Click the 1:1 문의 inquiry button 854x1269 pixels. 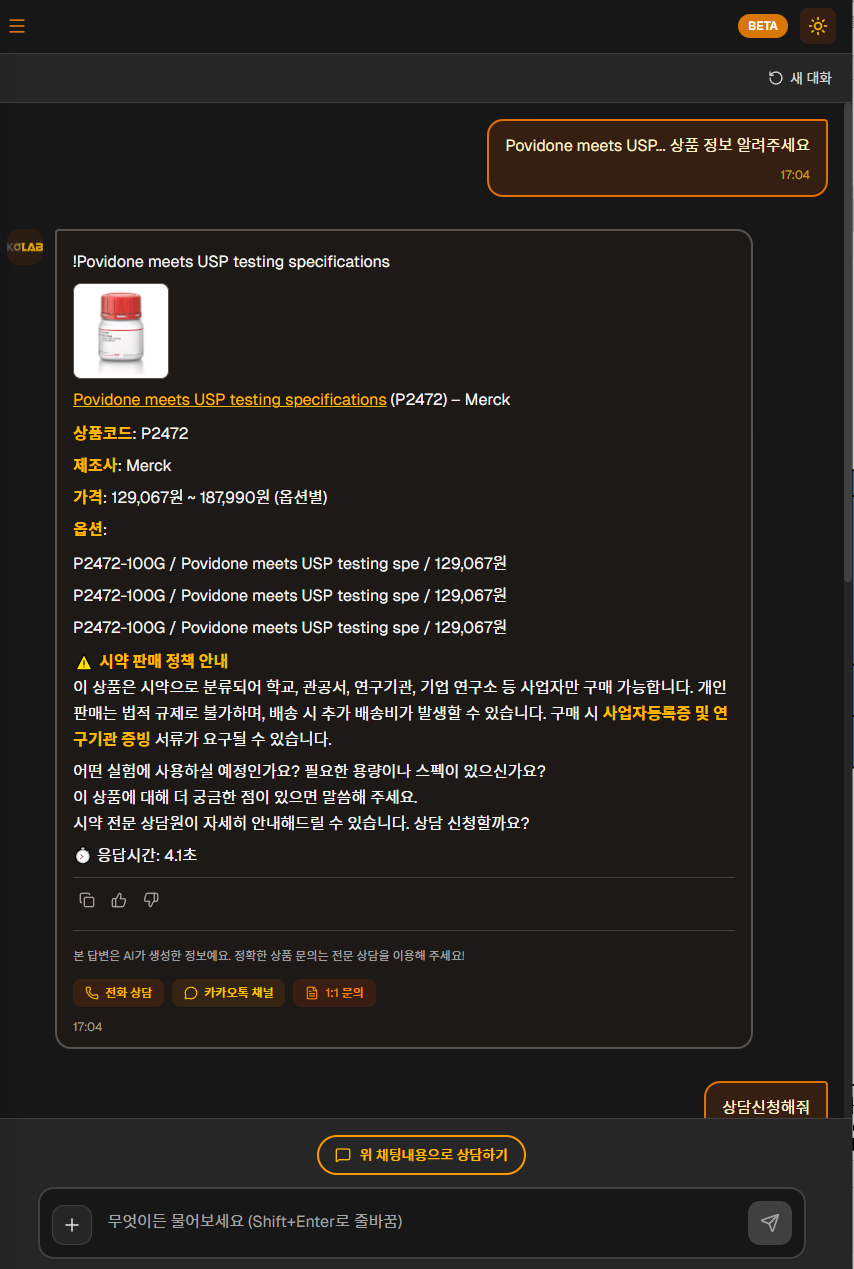(x=334, y=993)
